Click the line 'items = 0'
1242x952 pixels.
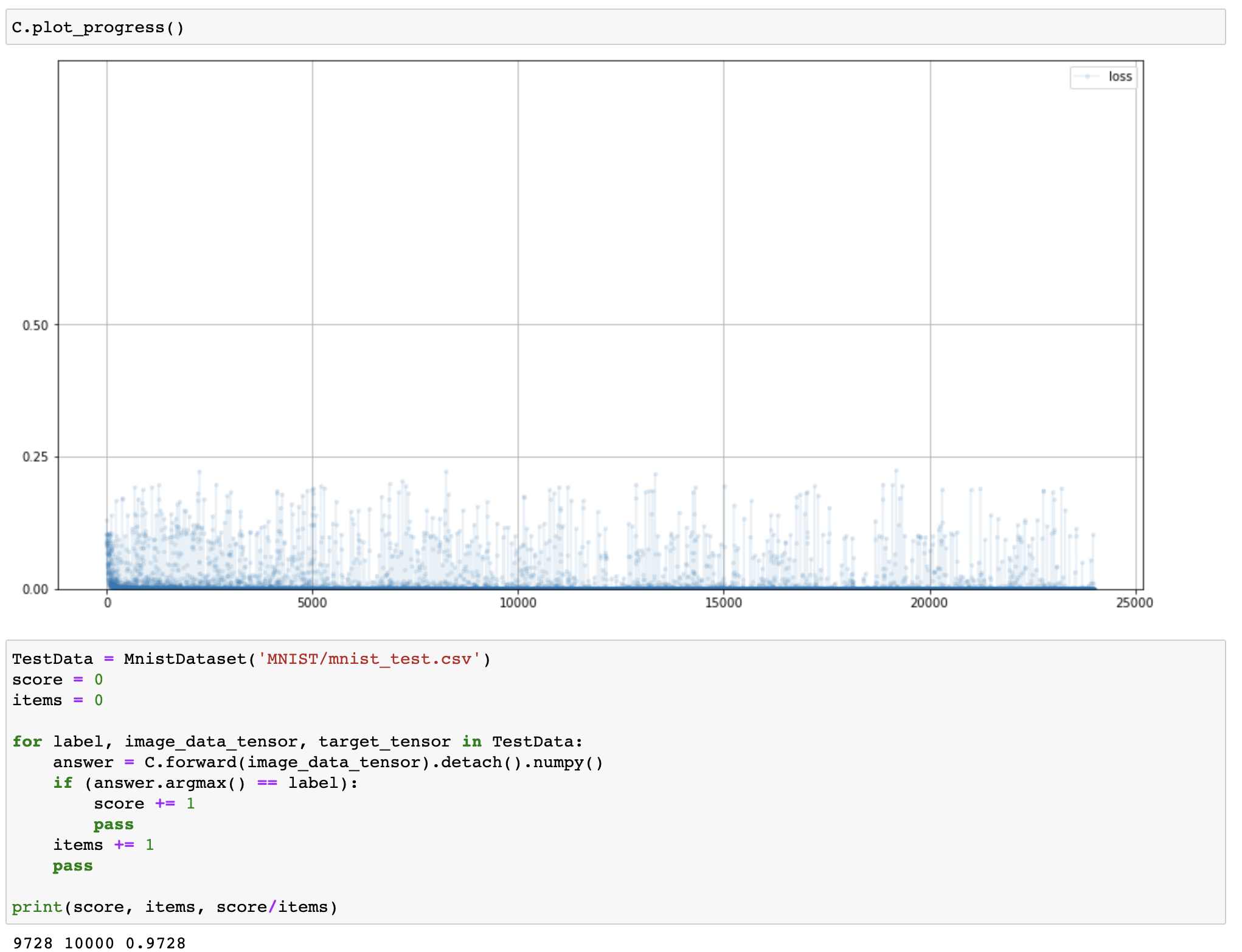click(x=58, y=700)
